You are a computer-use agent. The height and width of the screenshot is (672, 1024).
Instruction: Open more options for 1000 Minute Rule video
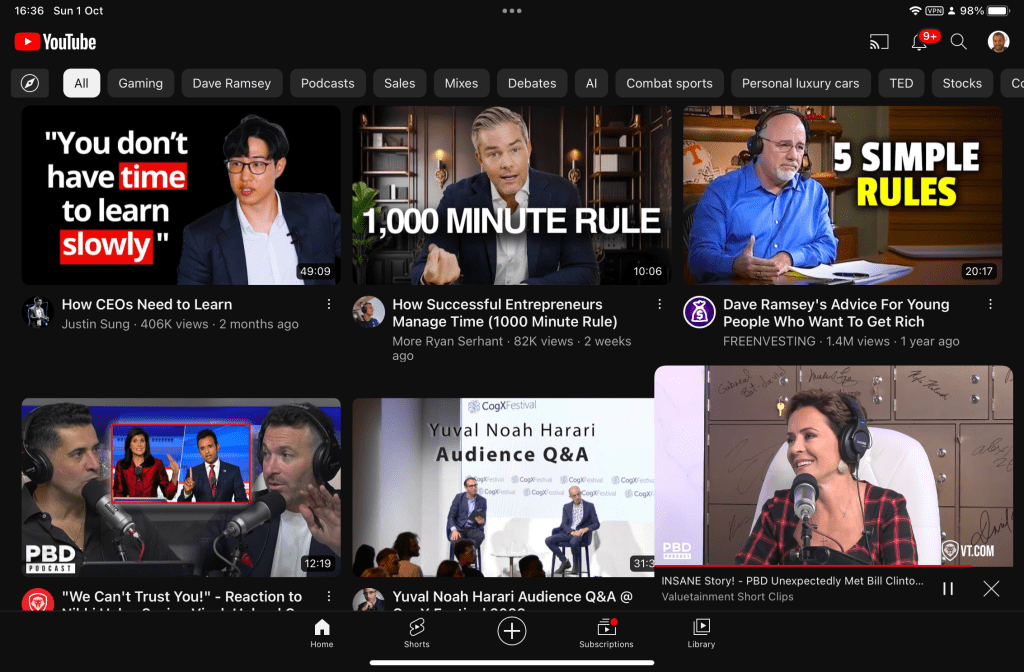click(x=660, y=304)
